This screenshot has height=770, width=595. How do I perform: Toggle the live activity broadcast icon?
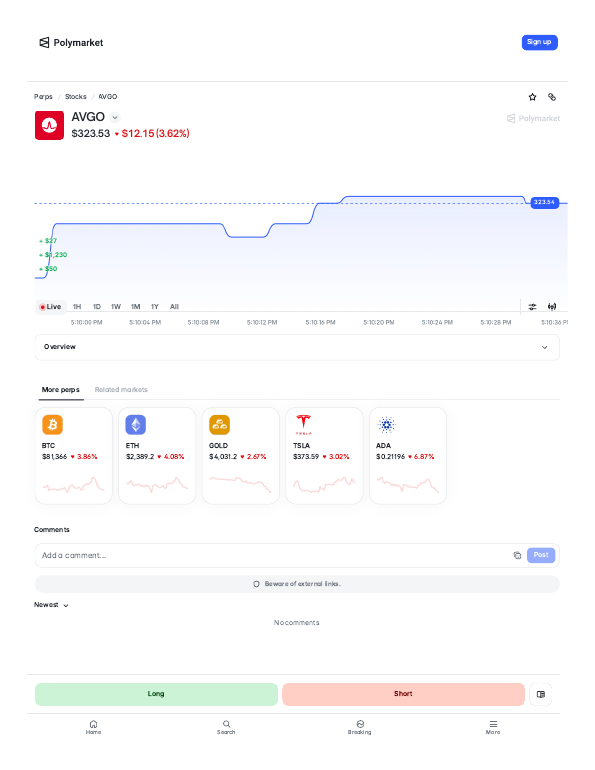(x=552, y=306)
